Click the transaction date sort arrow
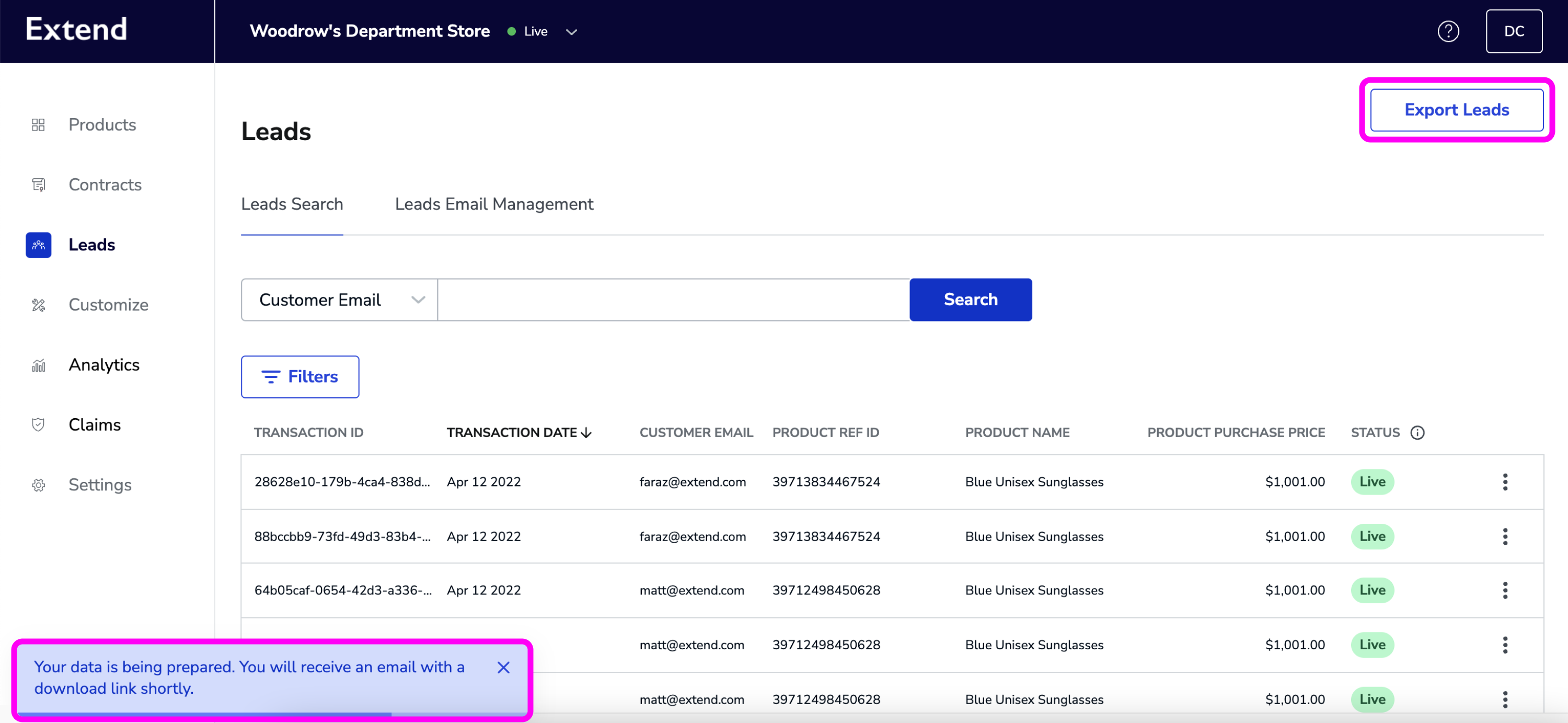The width and height of the screenshot is (1568, 723). click(587, 433)
